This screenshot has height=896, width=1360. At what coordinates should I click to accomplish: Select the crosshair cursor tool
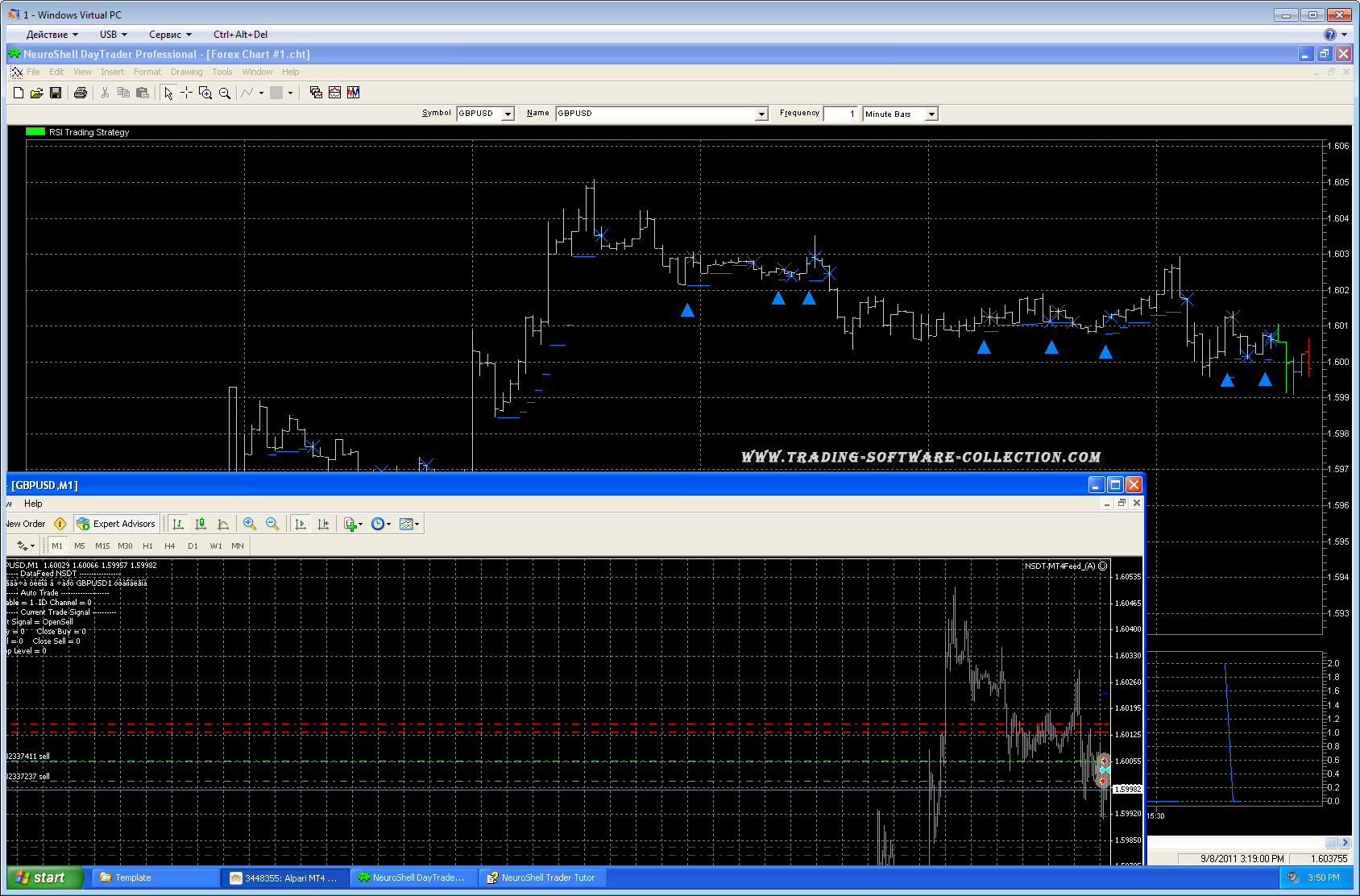(x=186, y=93)
